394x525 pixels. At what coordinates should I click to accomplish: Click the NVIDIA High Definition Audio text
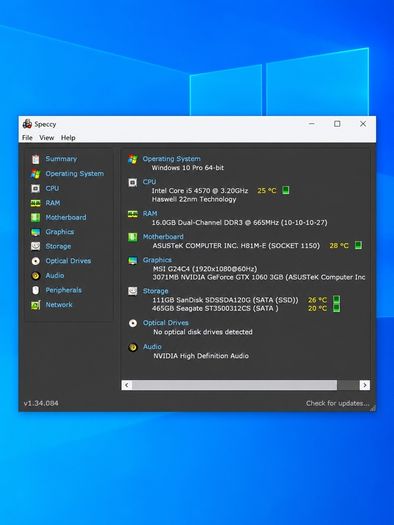pos(201,356)
